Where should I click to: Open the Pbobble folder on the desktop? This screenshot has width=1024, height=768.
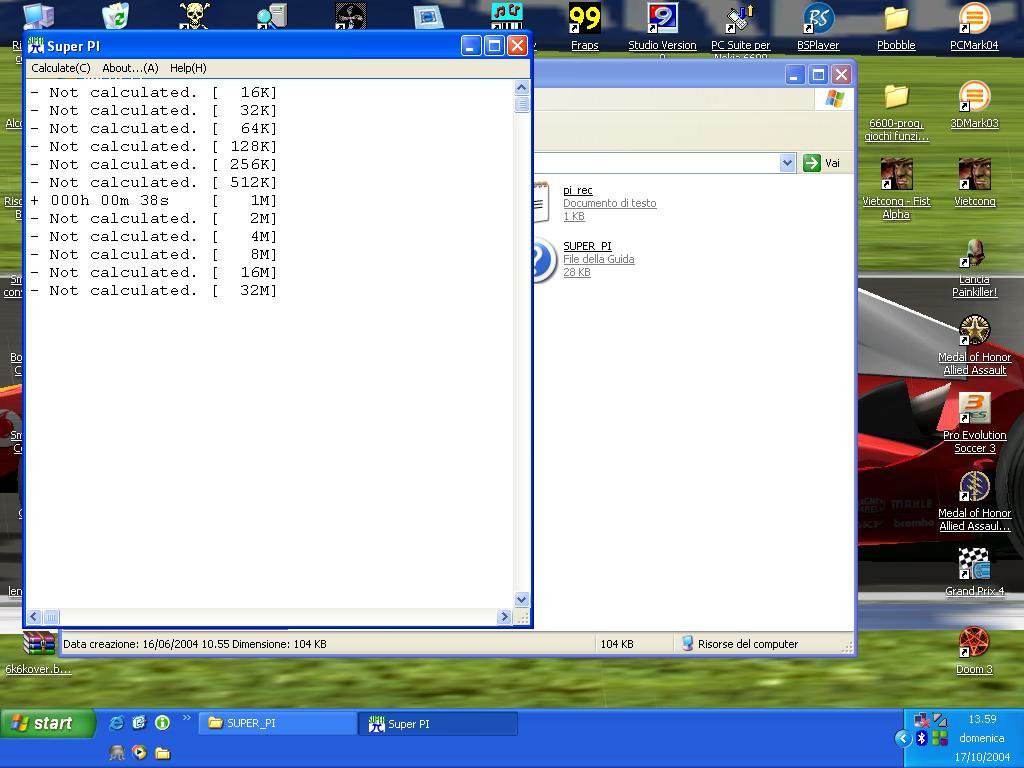tap(896, 27)
